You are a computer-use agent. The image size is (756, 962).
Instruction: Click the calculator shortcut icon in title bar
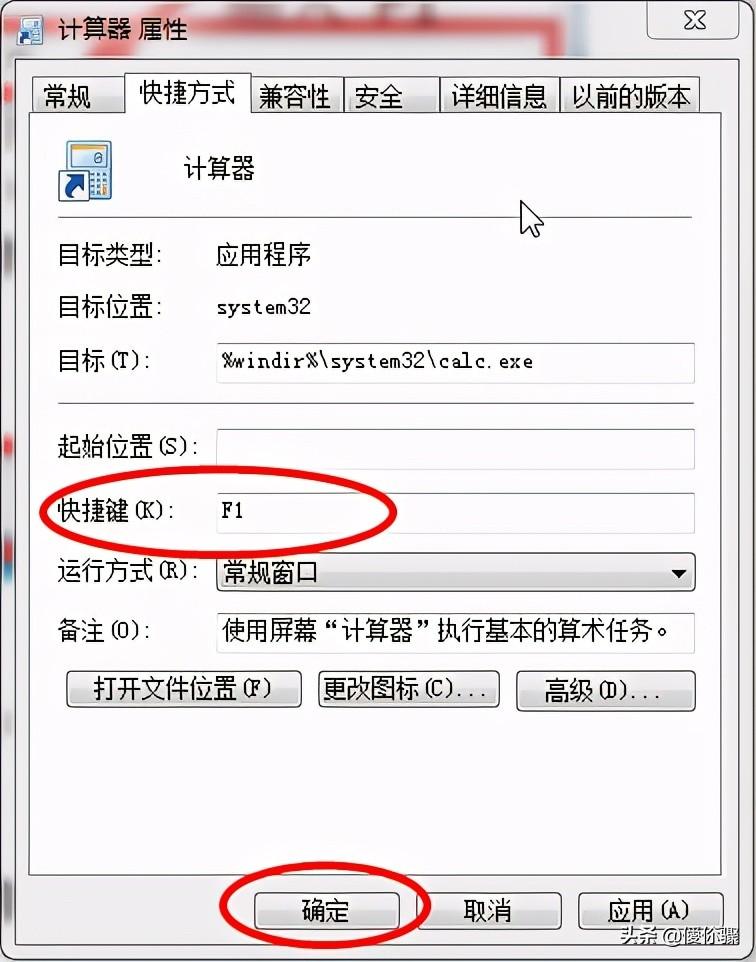tap(29, 29)
